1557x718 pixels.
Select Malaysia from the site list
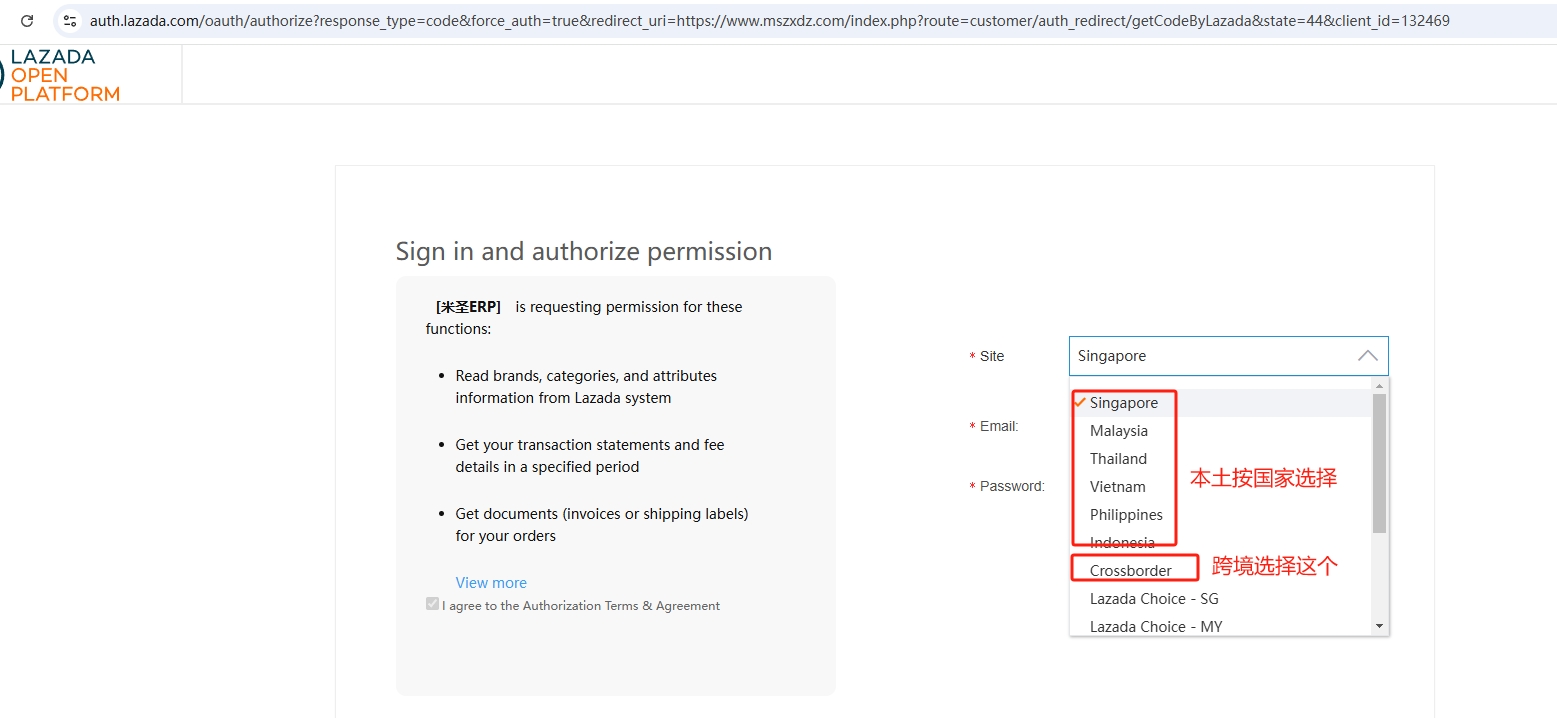pyautogui.click(x=1118, y=431)
